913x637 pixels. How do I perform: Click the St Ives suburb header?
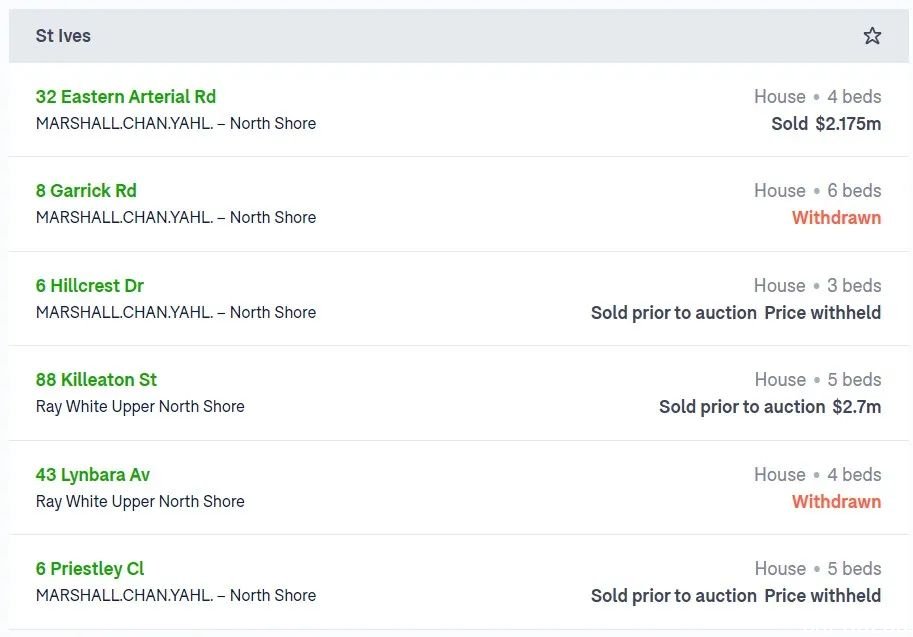tap(63, 36)
